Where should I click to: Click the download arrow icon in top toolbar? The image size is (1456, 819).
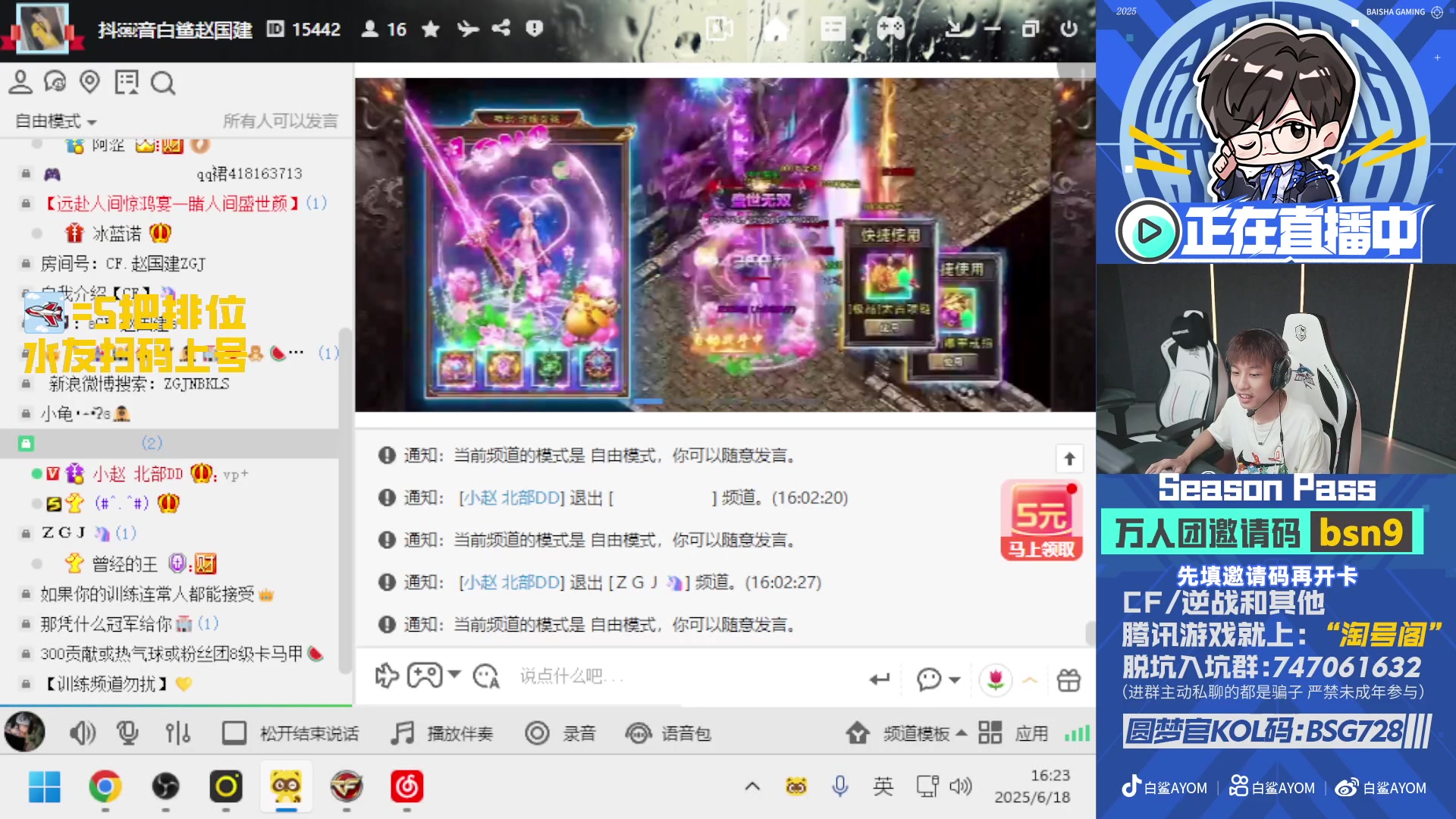(959, 29)
